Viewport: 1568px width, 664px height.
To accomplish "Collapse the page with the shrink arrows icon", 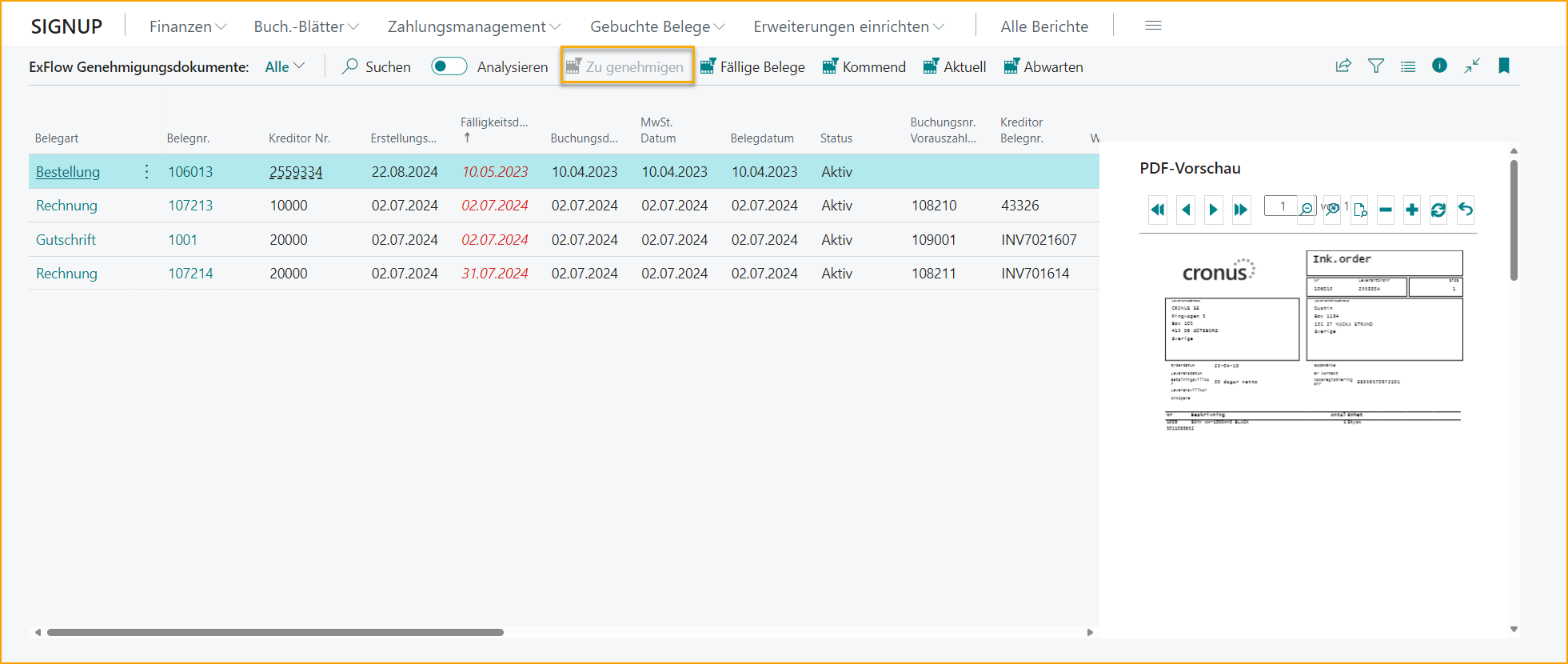I will [1472, 66].
